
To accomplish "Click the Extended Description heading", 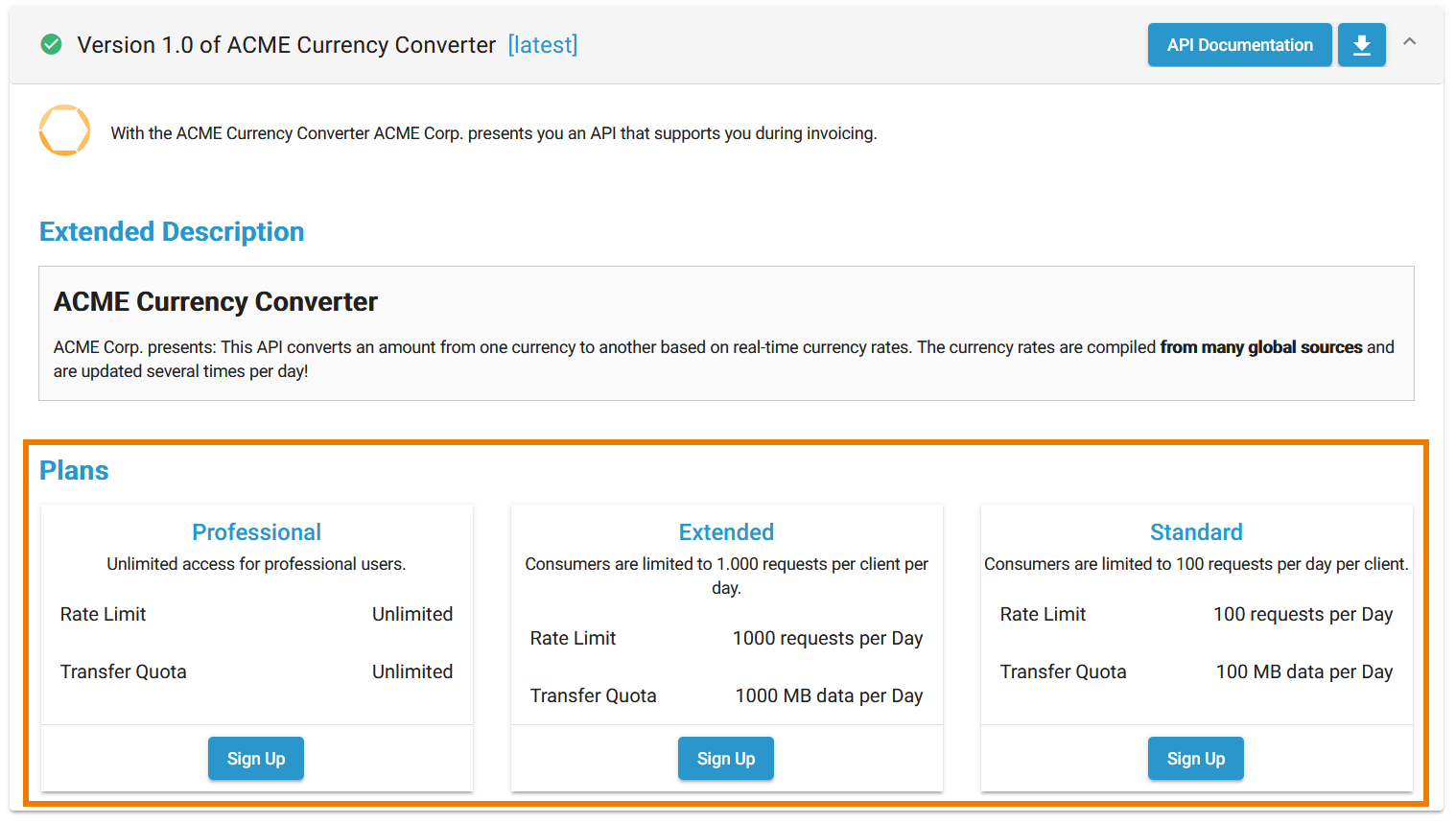I will (x=172, y=232).
